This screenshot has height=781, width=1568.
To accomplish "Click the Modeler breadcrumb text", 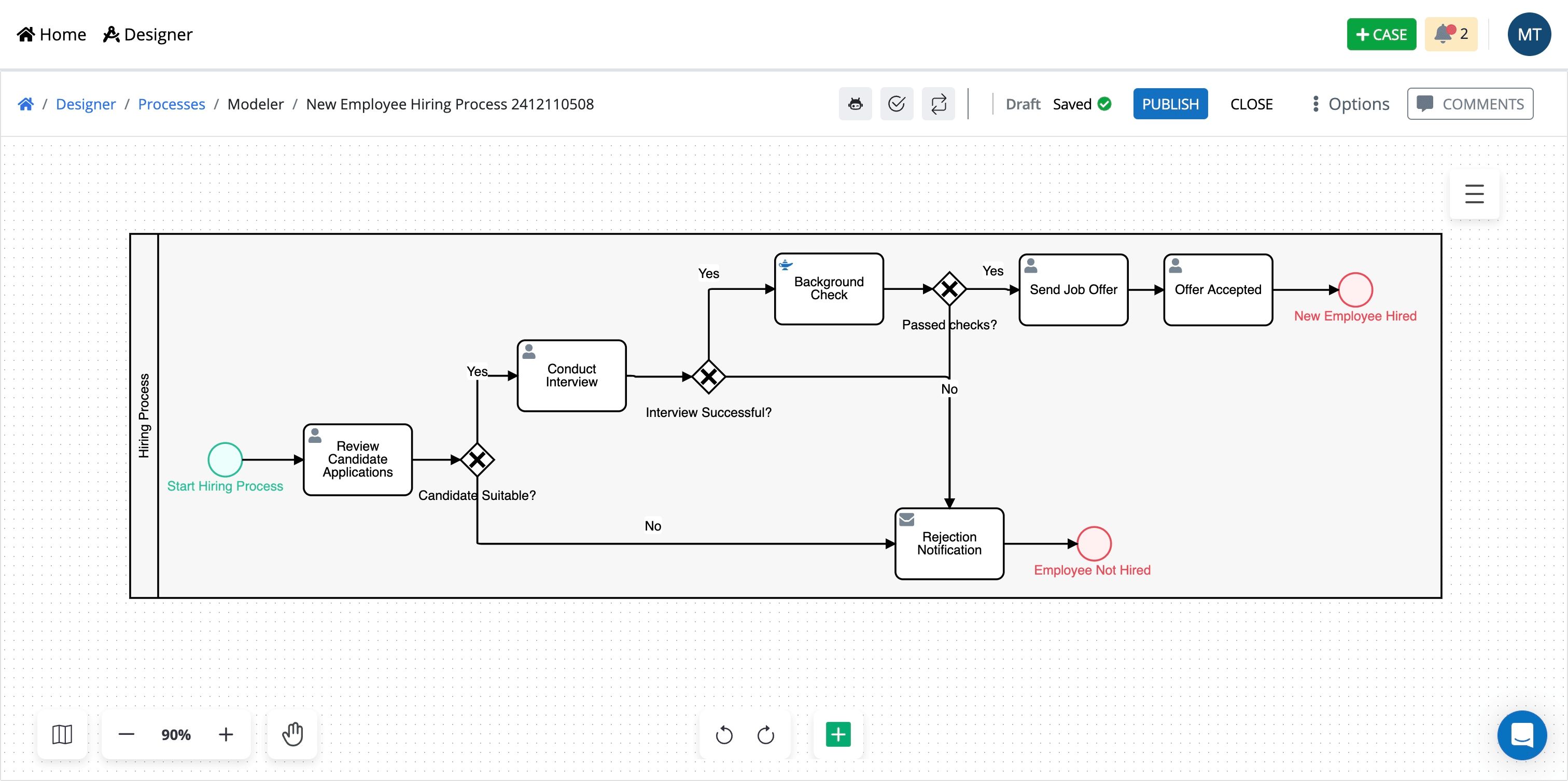I will (255, 104).
